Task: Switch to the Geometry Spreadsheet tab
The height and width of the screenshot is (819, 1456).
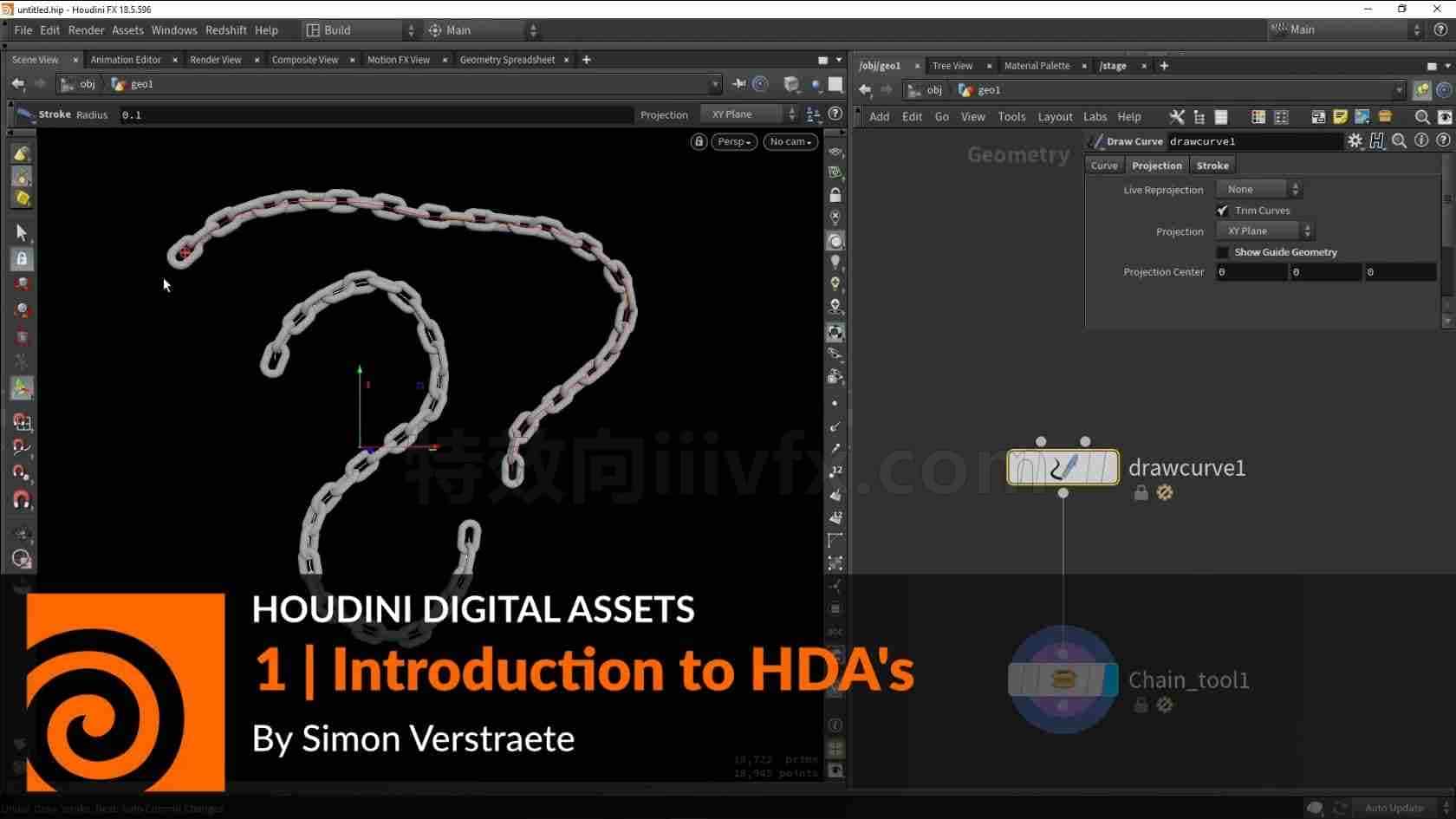Action: click(507, 60)
